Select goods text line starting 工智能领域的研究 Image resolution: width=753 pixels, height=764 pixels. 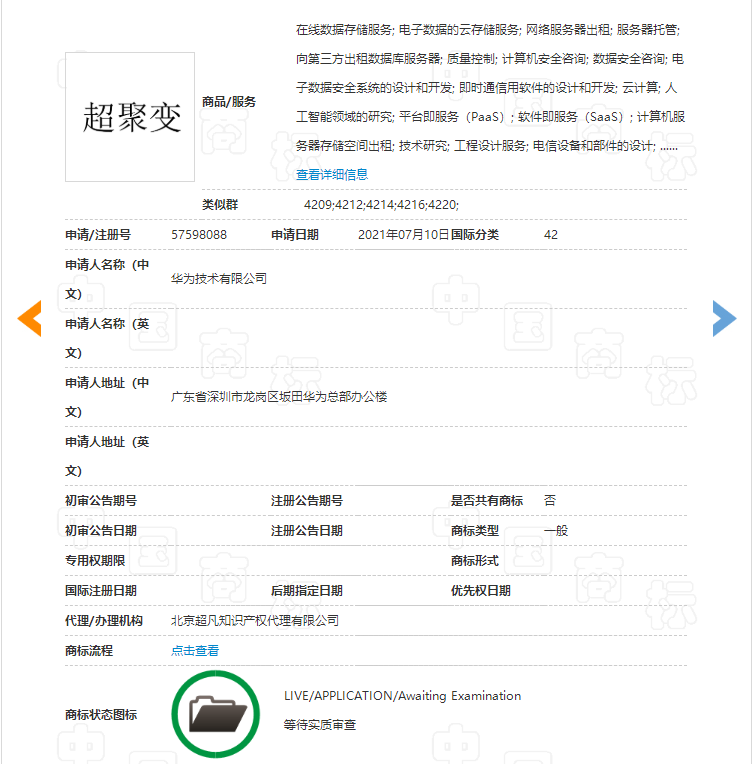tap(490, 117)
